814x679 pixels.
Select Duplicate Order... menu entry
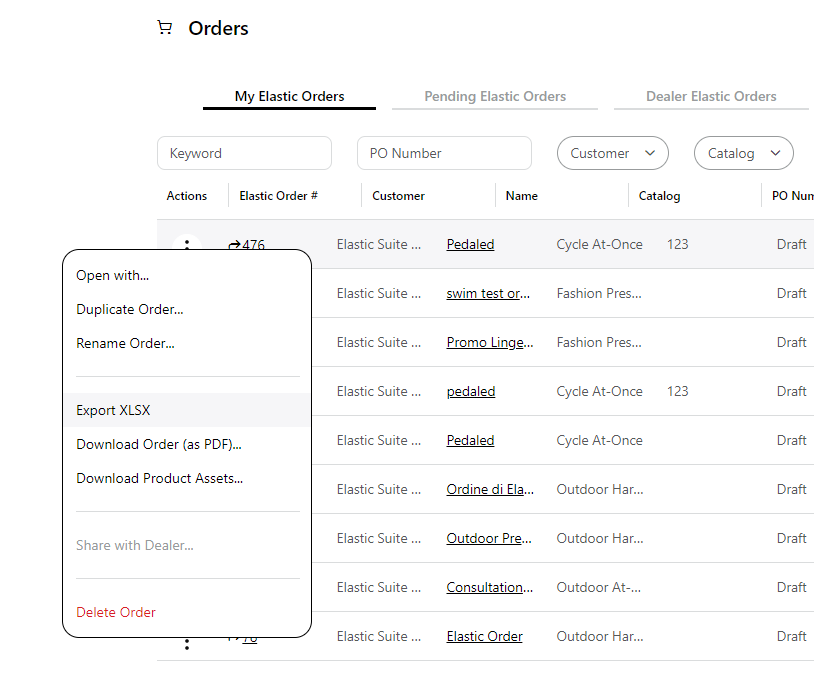[130, 309]
